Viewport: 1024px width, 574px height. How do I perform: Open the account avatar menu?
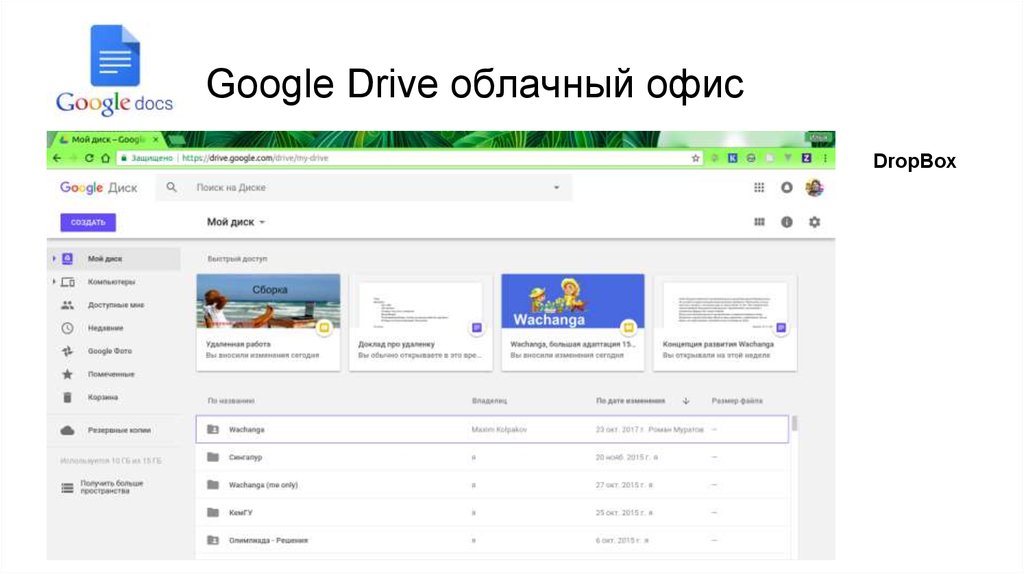point(814,187)
